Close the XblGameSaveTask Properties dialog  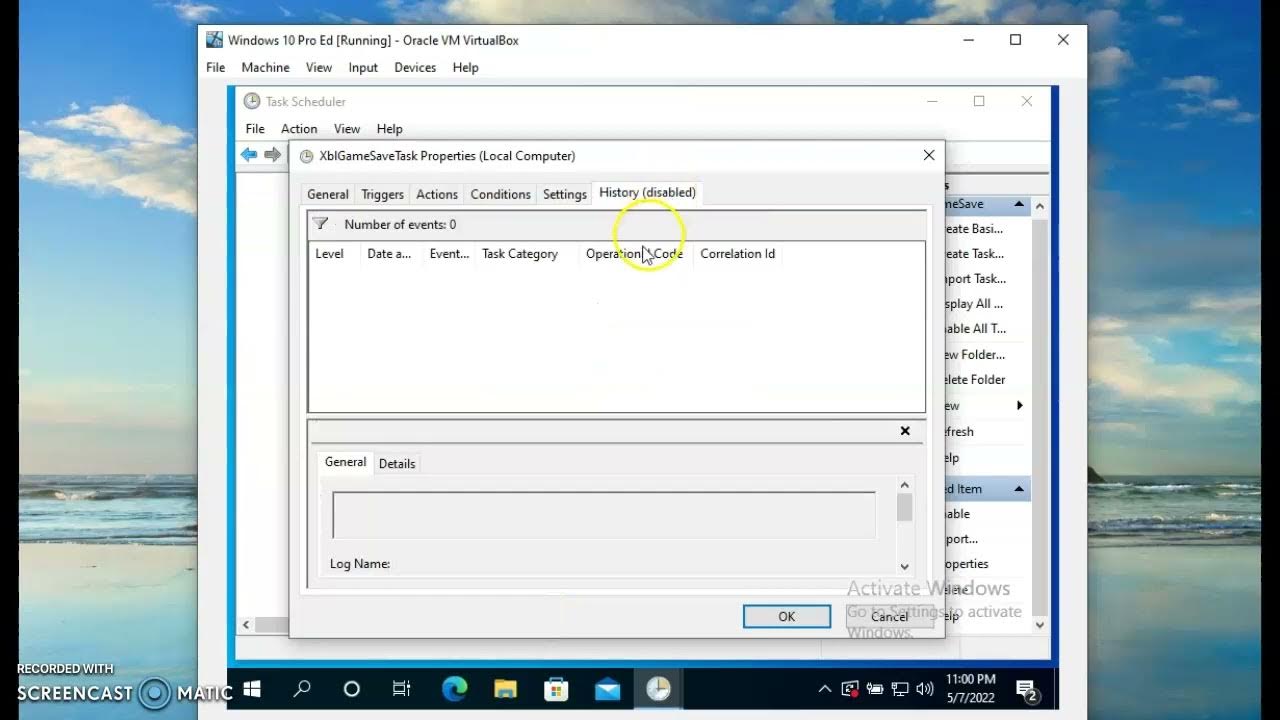[x=929, y=155]
